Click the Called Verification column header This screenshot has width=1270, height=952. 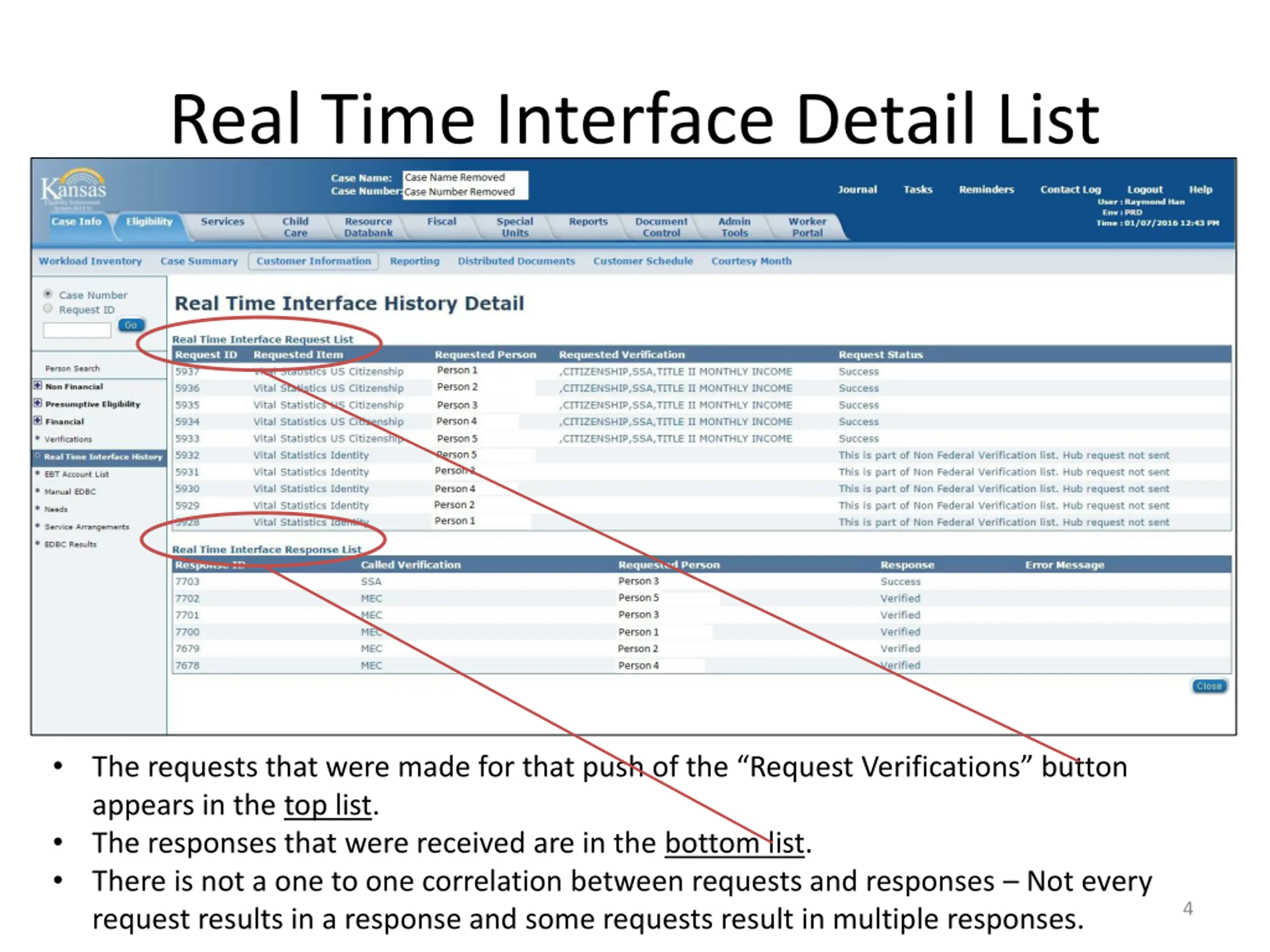410,565
